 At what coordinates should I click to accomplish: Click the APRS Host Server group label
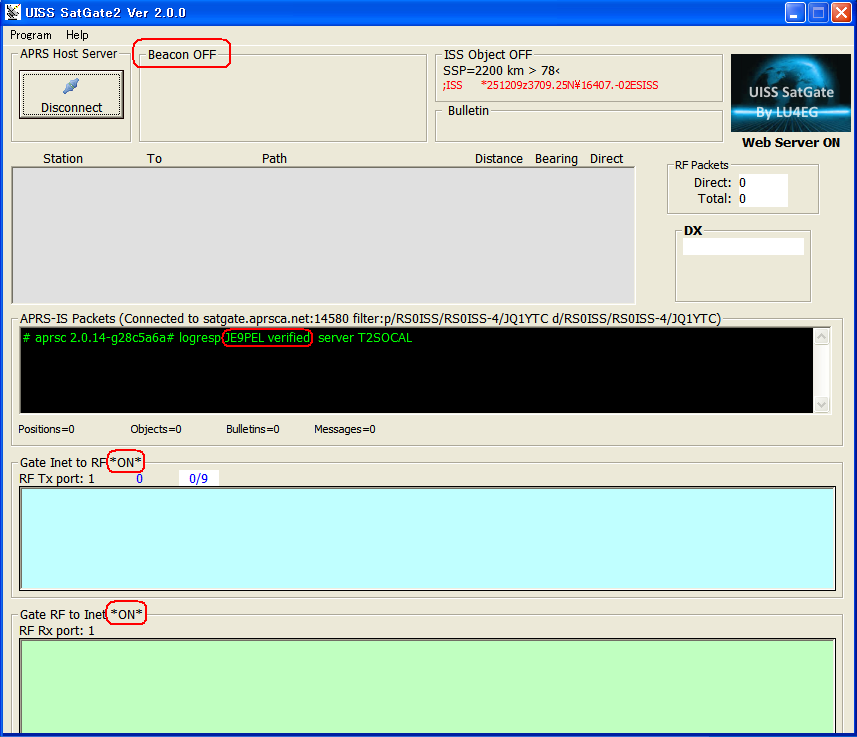click(69, 54)
